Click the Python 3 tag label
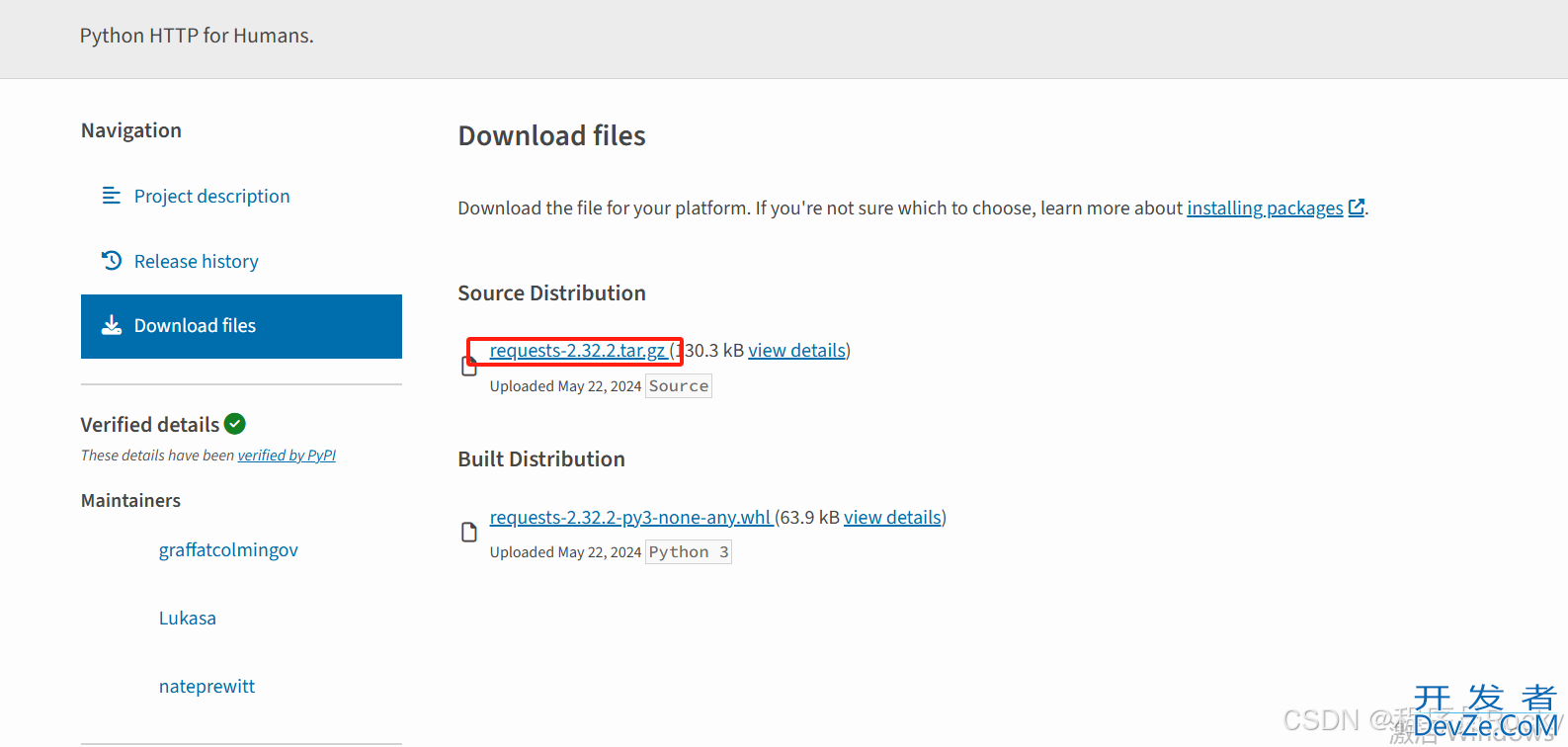 689,552
